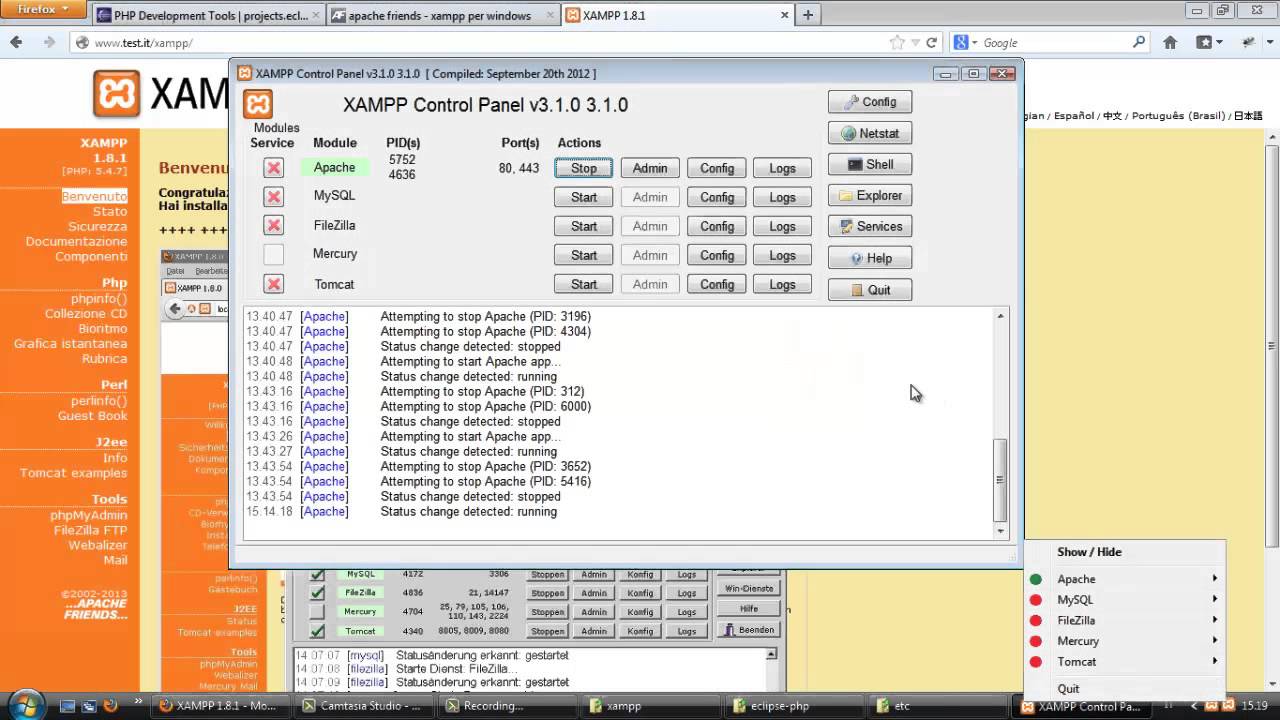Click the red Tomcat status dot in tray menu
The width and height of the screenshot is (1280, 720).
1036,662
